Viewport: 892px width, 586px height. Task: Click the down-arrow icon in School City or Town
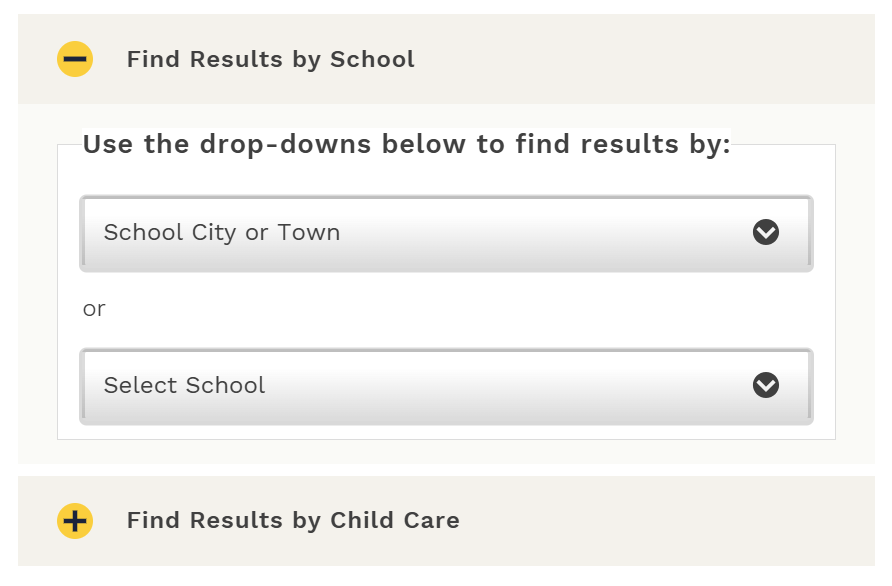pyautogui.click(x=766, y=233)
